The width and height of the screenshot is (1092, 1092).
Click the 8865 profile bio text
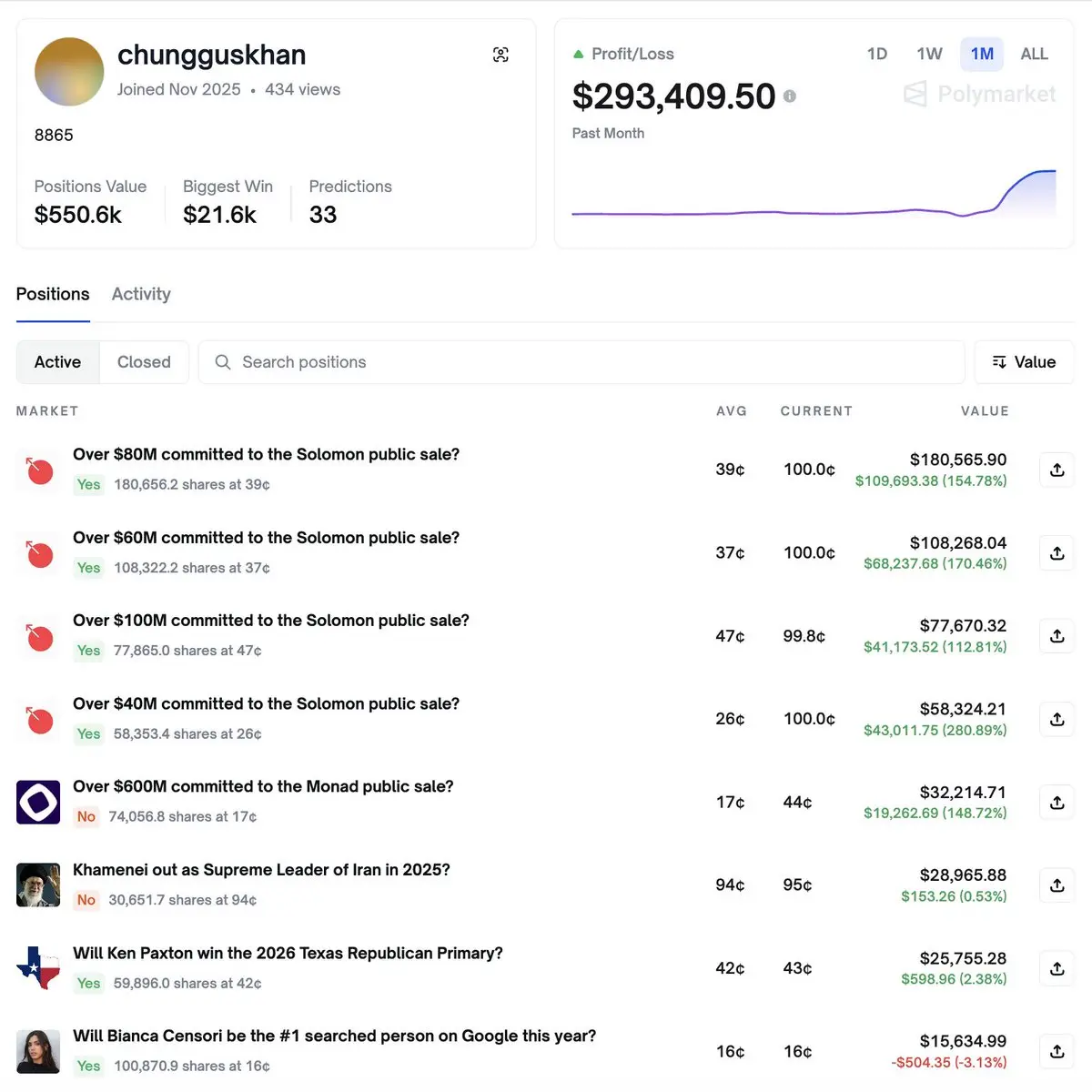pos(54,136)
